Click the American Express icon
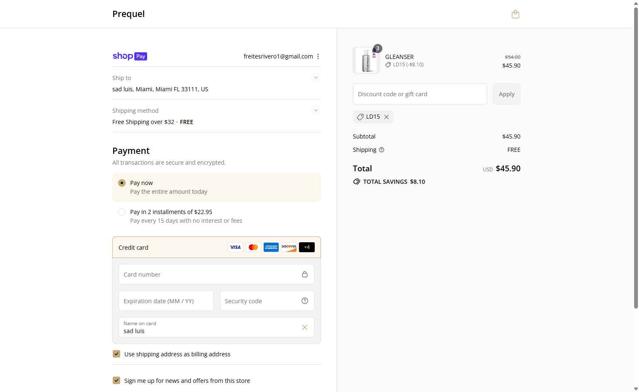639x392 pixels. [271, 247]
